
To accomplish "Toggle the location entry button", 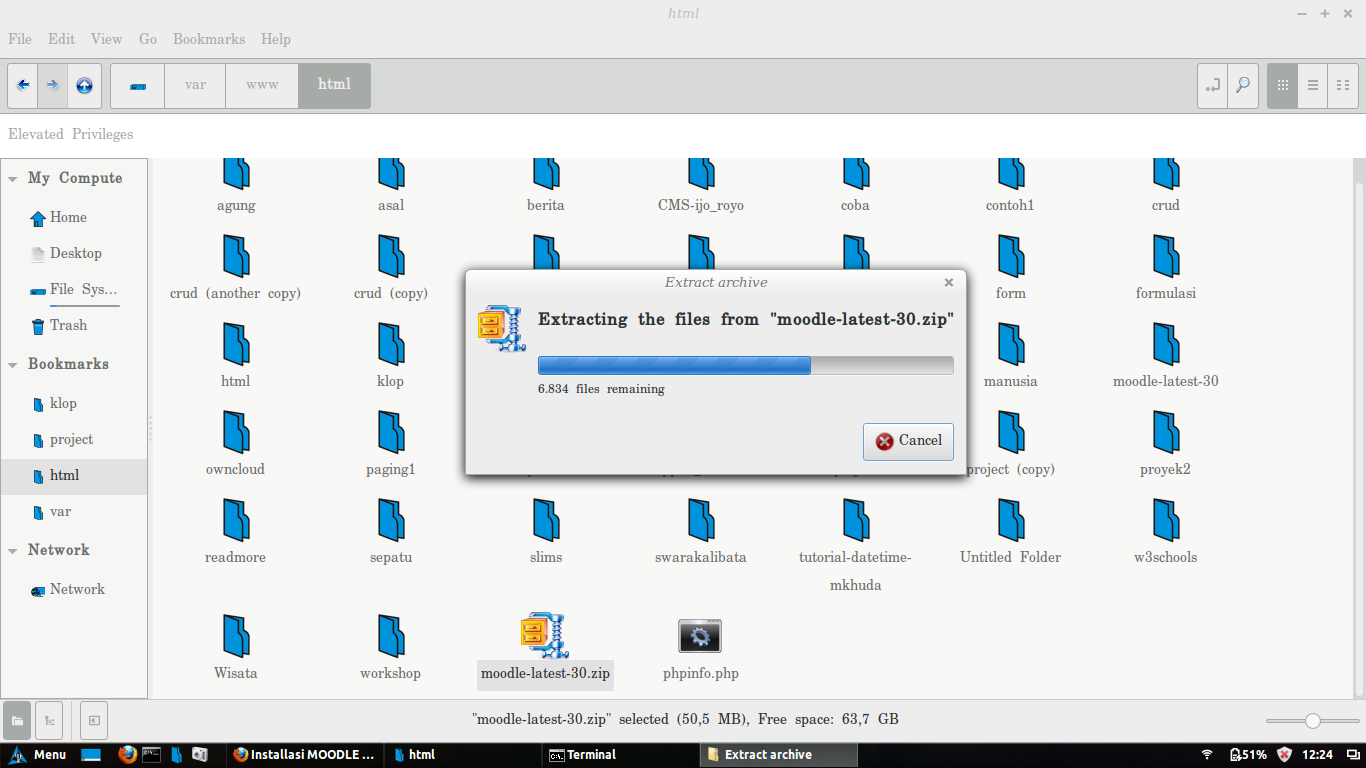I will [x=1213, y=86].
